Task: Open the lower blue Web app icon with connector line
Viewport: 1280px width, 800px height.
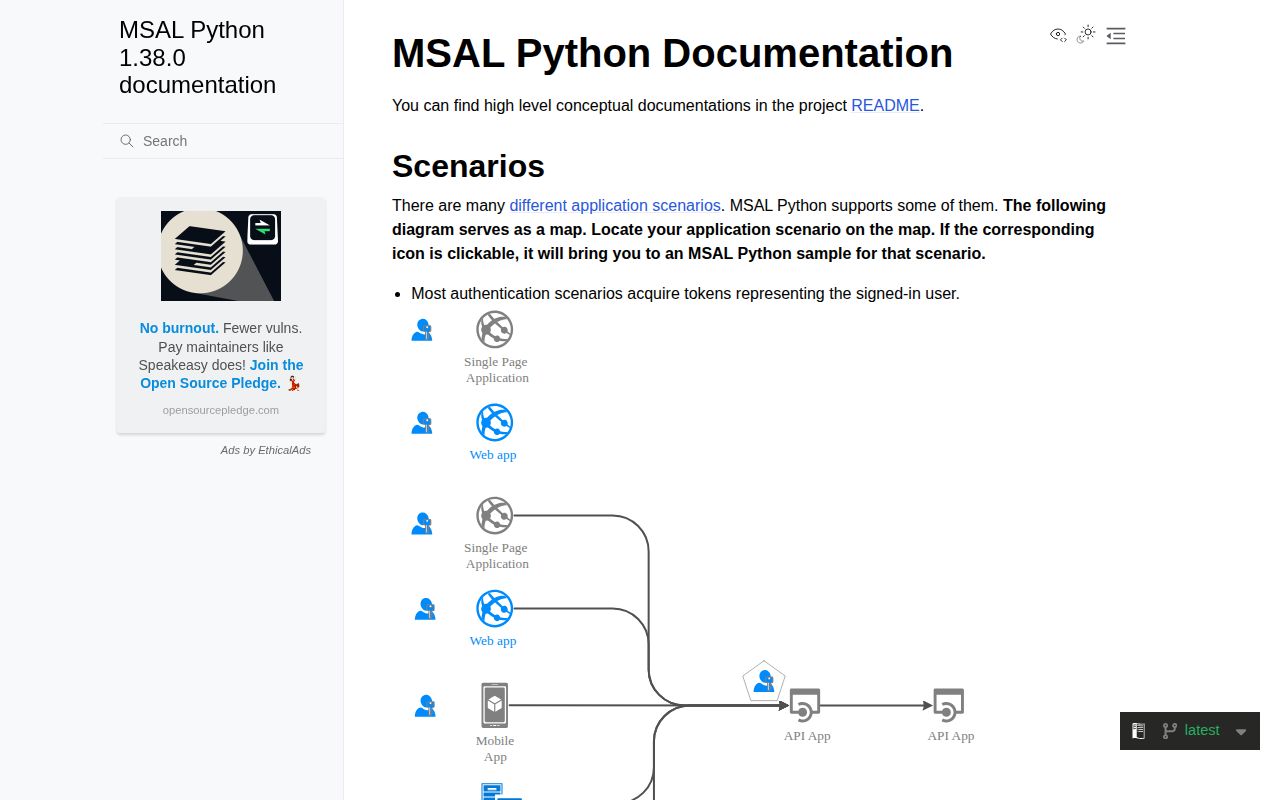Action: 494,608
